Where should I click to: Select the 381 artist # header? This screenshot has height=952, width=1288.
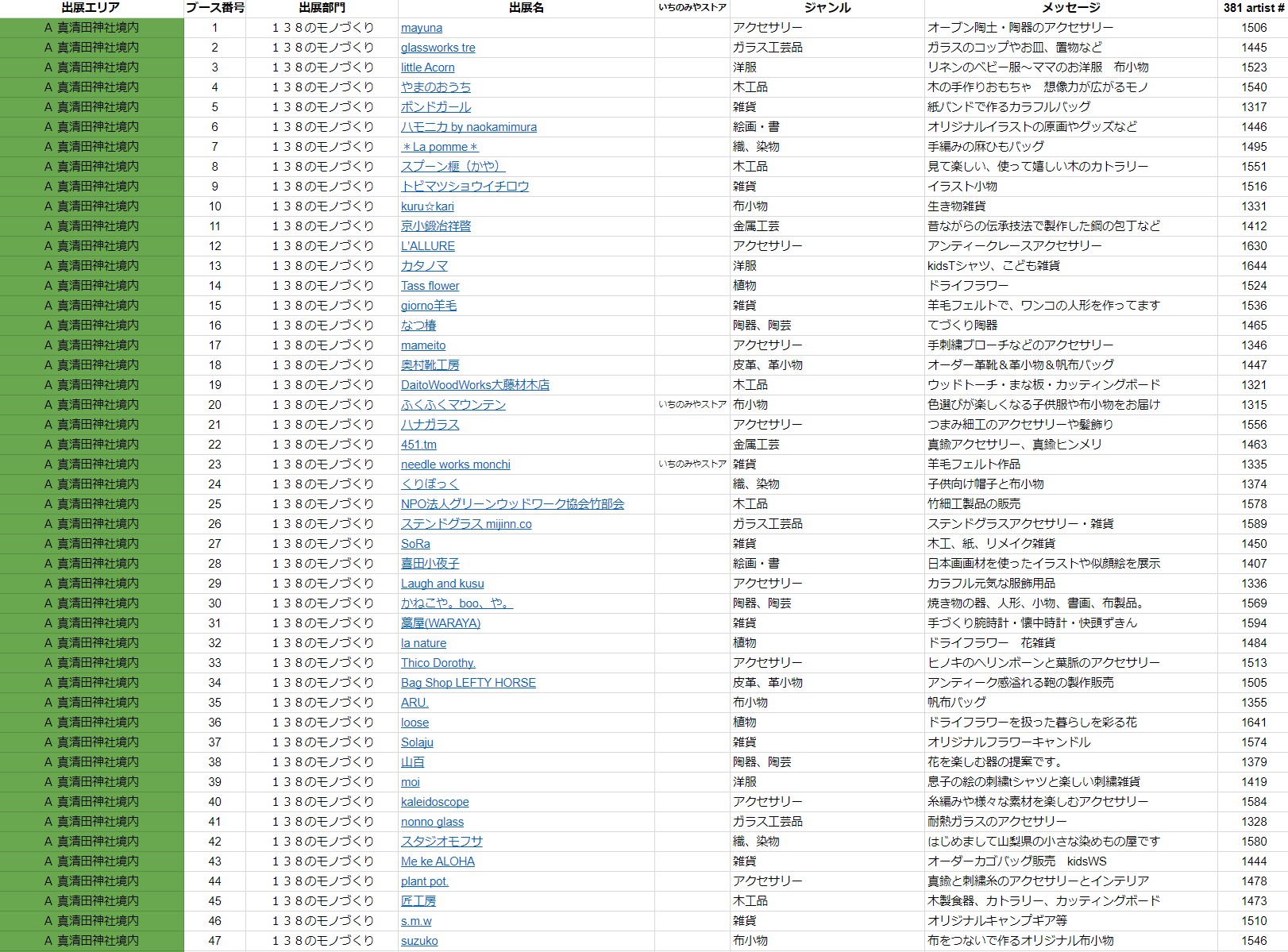(x=1253, y=8)
